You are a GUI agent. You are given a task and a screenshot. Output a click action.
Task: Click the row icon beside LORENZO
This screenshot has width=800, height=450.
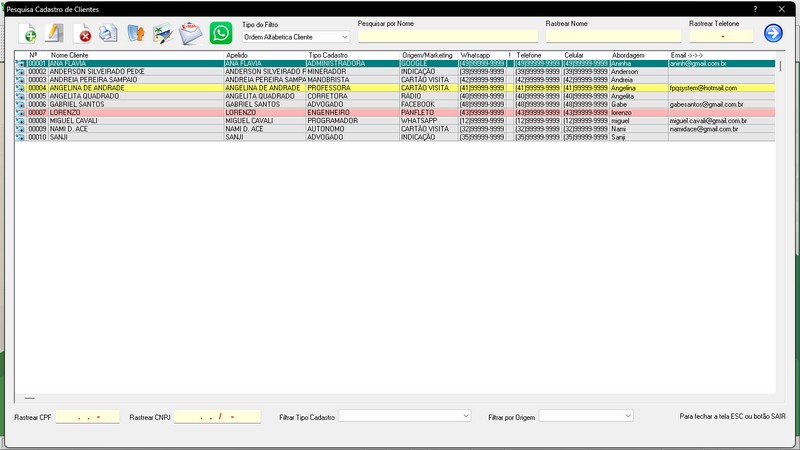coord(20,113)
